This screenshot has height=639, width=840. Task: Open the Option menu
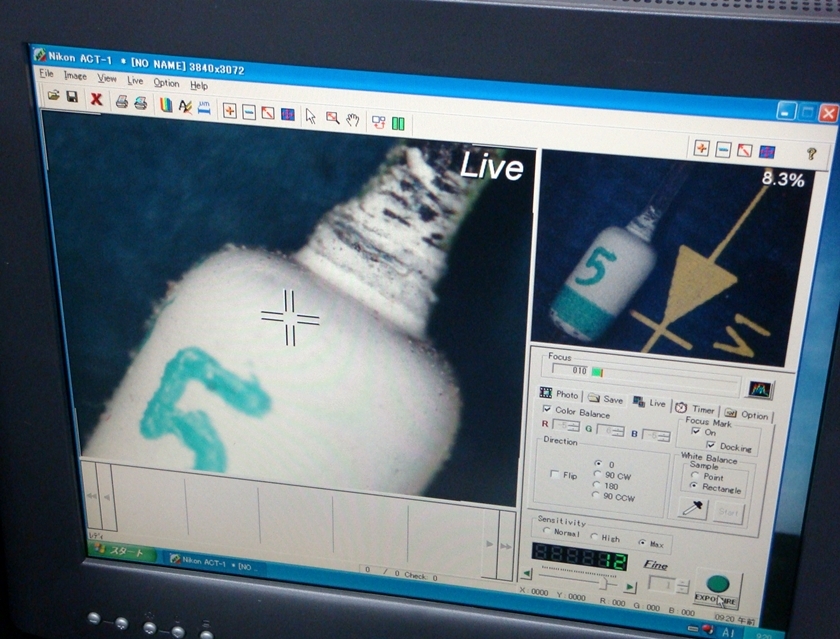click(166, 82)
